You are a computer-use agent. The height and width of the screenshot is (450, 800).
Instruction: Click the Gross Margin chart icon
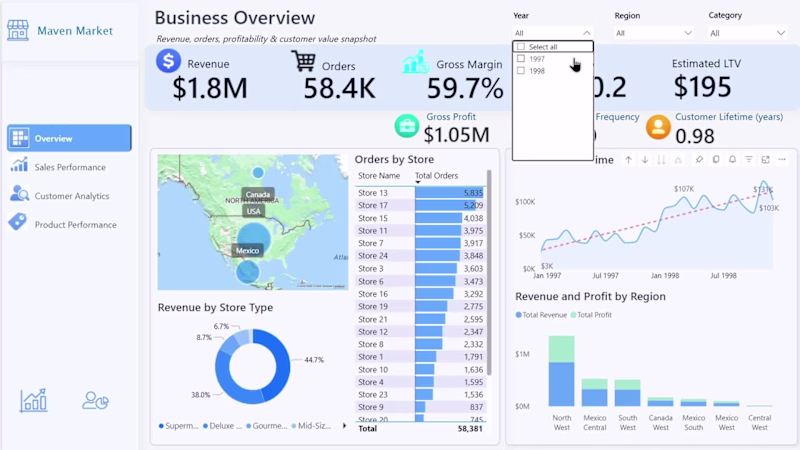pyautogui.click(x=414, y=62)
